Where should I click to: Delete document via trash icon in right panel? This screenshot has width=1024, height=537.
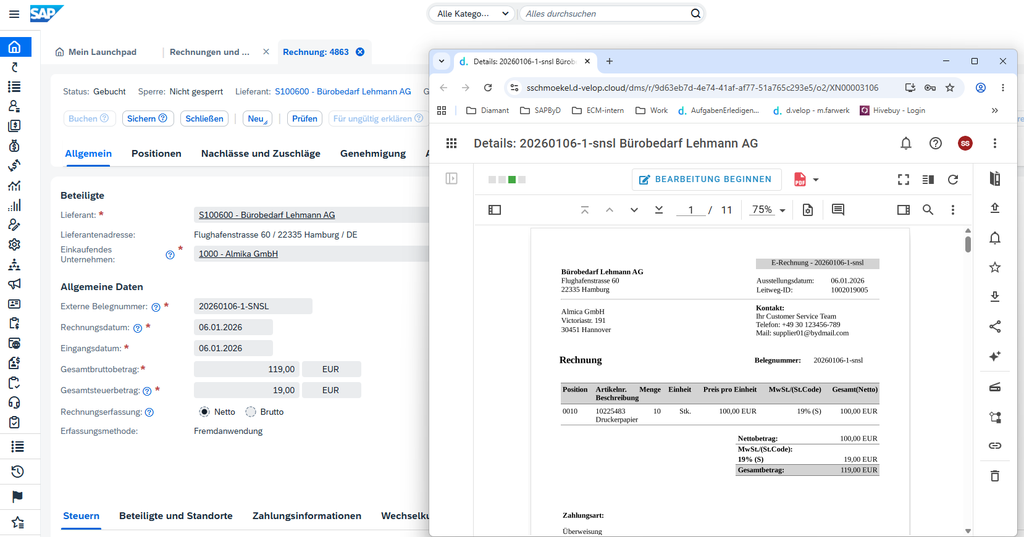tap(995, 476)
